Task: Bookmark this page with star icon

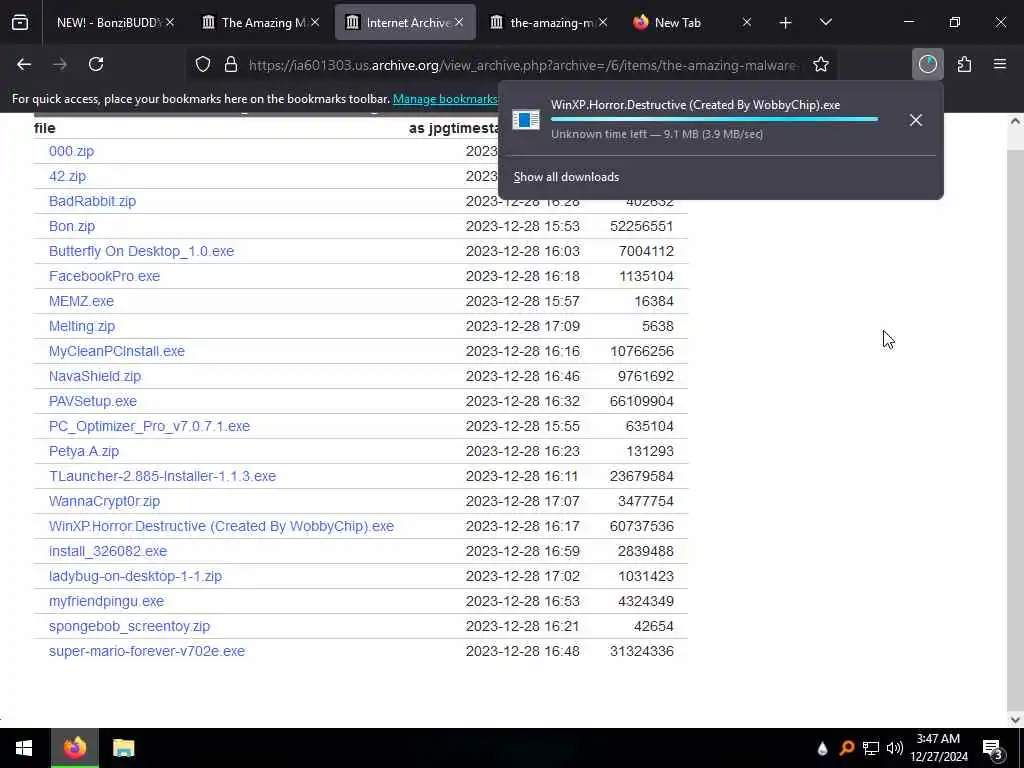Action: (821, 65)
